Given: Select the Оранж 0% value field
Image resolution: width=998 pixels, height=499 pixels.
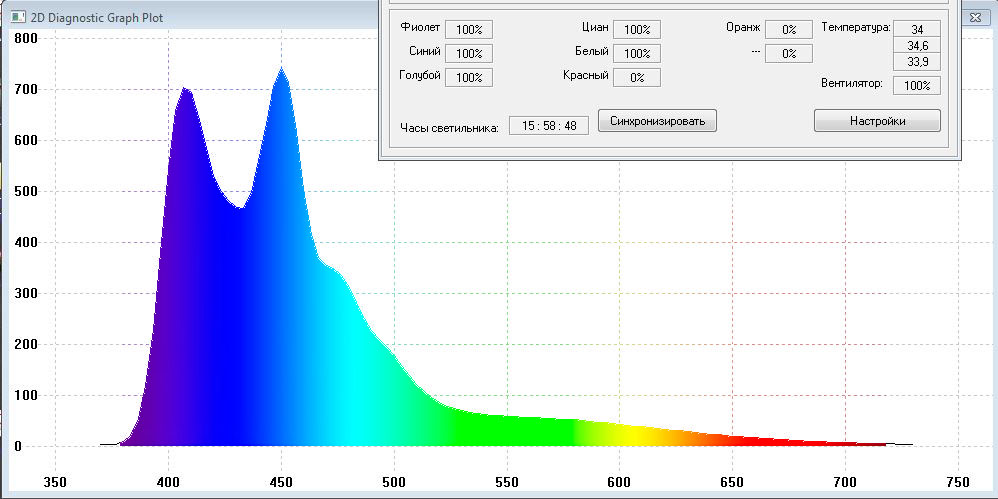Looking at the screenshot, I should coord(789,29).
